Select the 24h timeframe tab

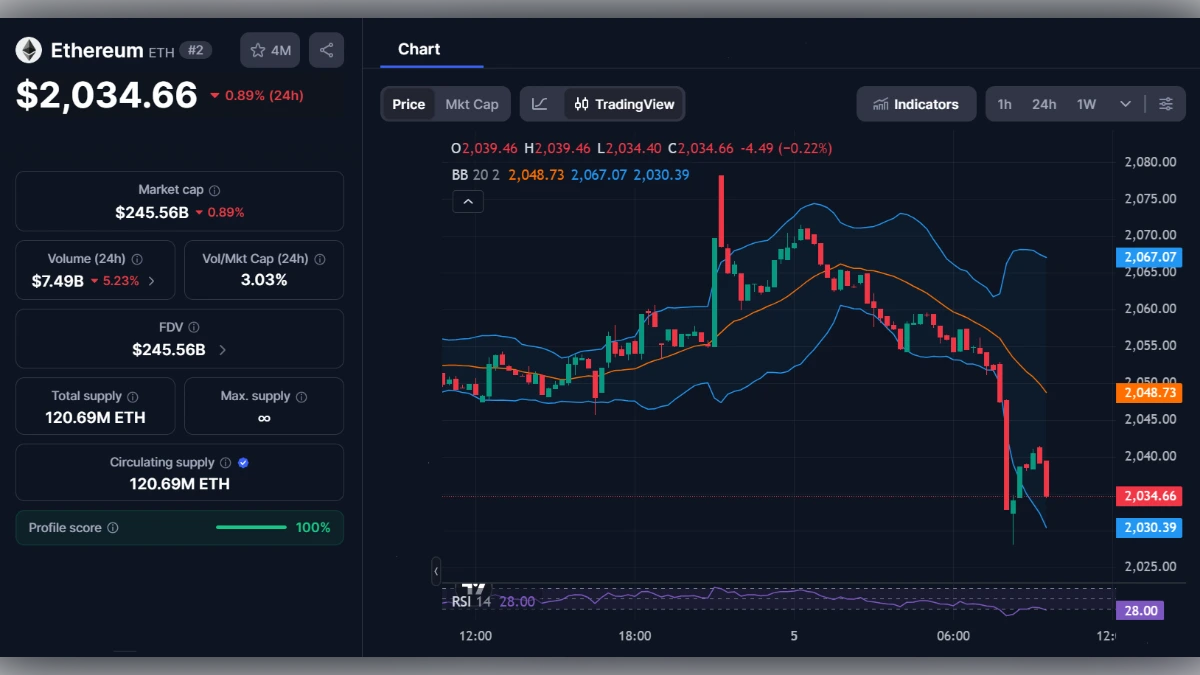(x=1043, y=103)
